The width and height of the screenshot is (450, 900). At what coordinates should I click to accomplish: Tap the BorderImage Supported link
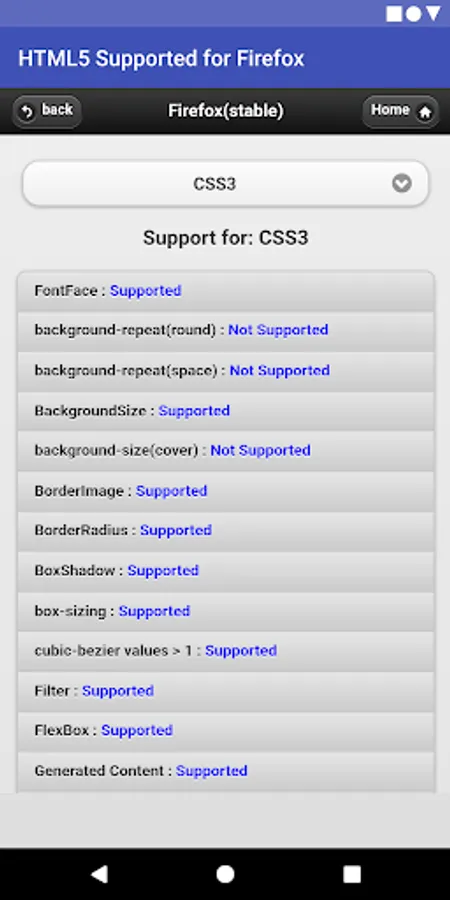[171, 491]
